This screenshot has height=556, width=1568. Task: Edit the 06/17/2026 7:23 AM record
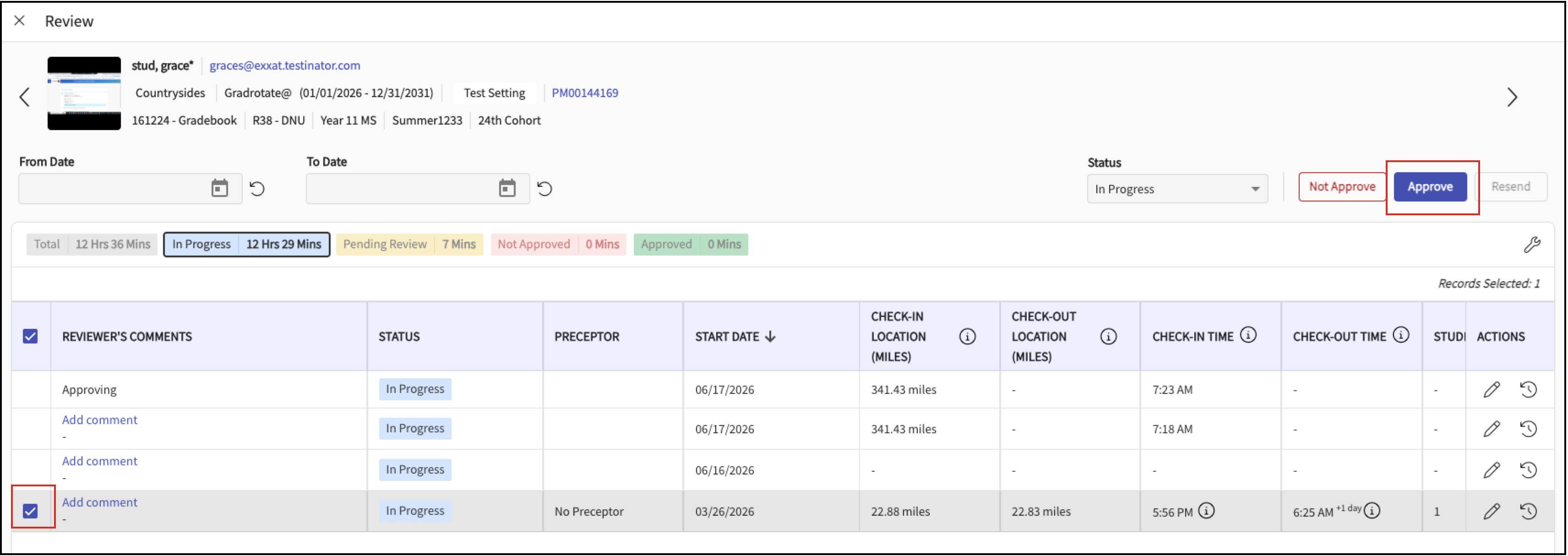tap(1492, 390)
